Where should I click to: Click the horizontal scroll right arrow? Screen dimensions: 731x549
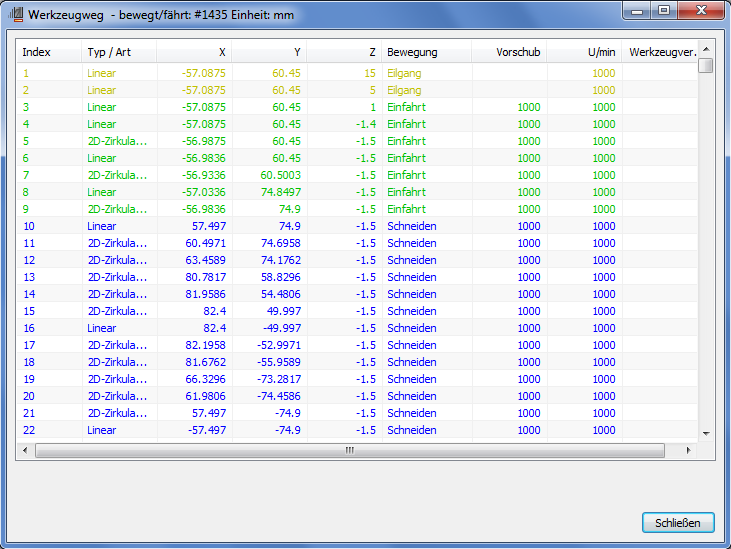(689, 450)
